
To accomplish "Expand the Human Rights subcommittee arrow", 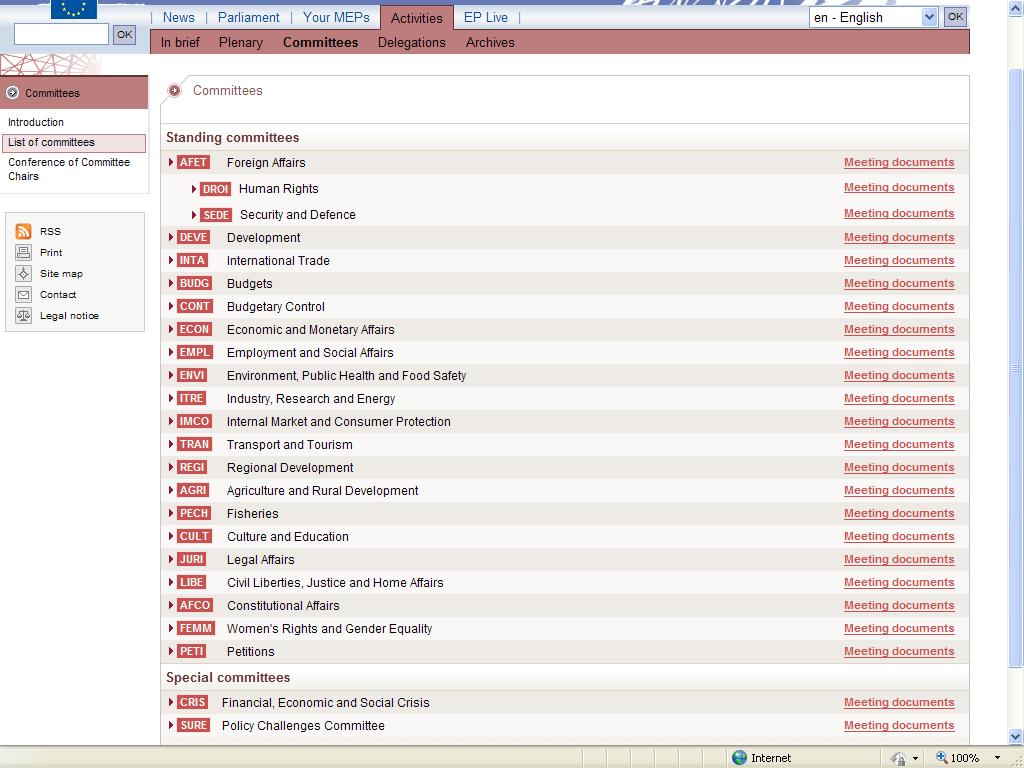I will point(194,189).
